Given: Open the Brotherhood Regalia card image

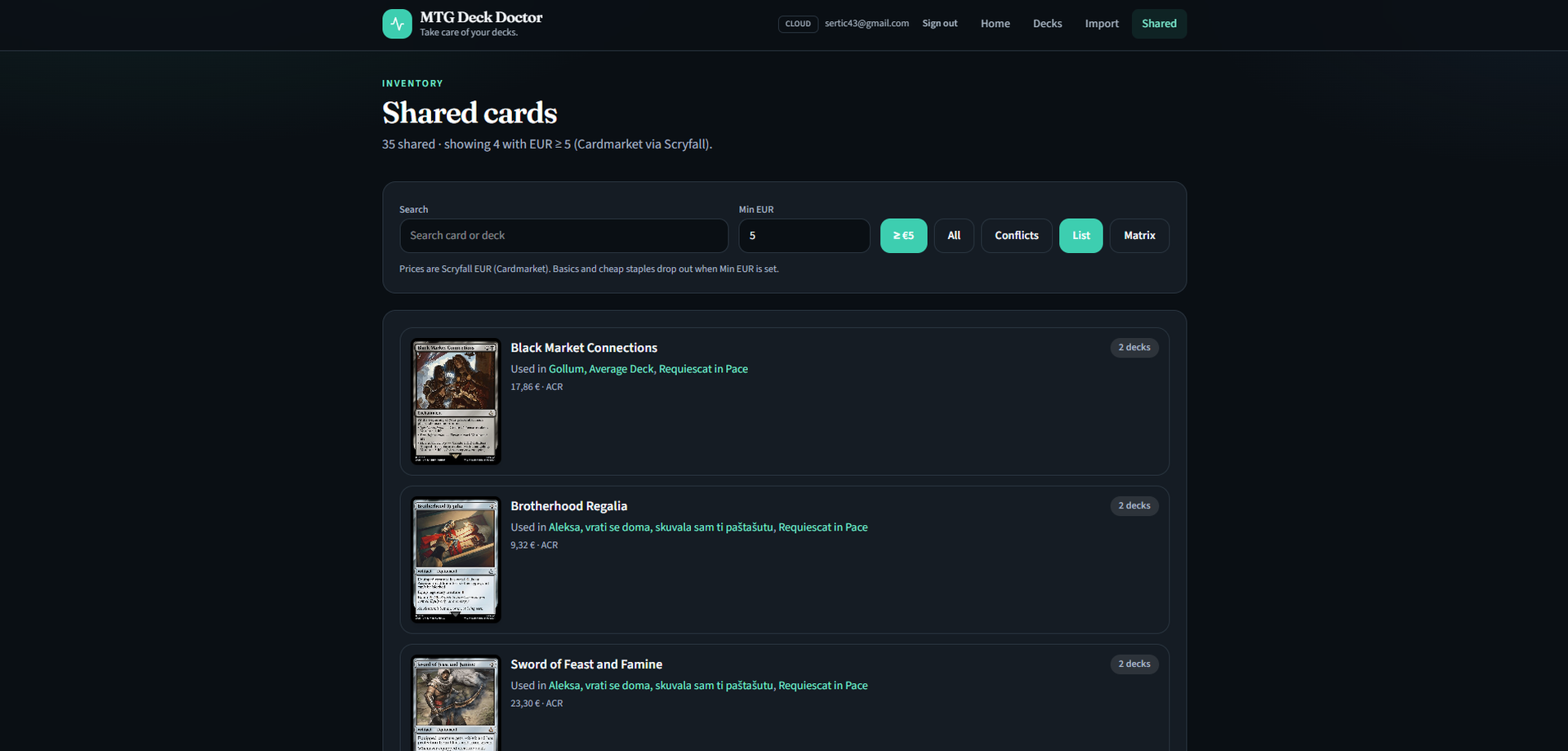Looking at the screenshot, I should (x=456, y=560).
